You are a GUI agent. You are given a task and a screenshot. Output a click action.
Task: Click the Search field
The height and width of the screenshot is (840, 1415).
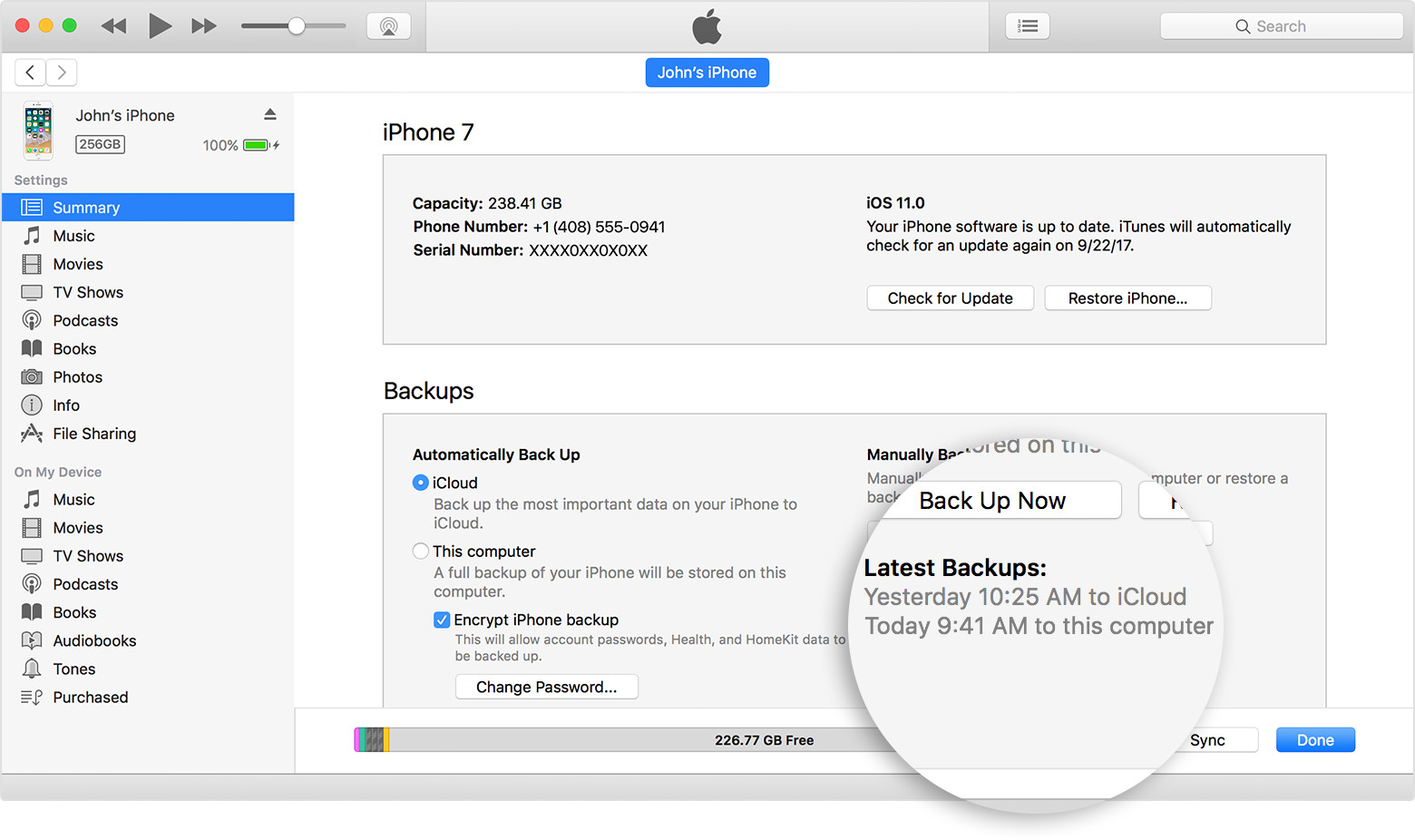click(x=1282, y=26)
